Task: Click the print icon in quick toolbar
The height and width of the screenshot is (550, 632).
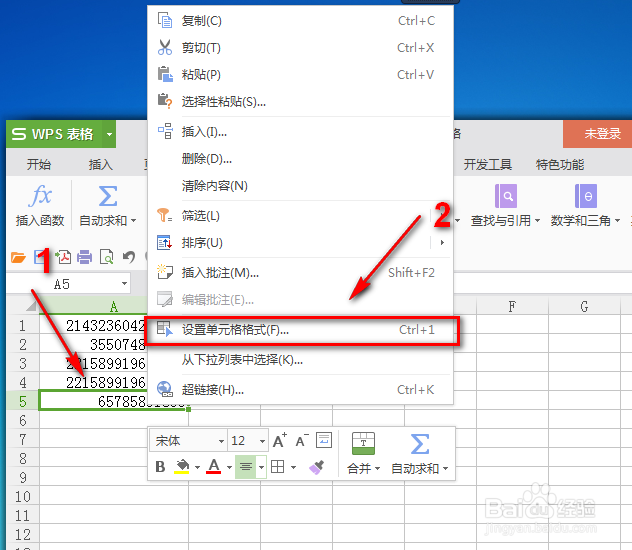Action: 85,257
